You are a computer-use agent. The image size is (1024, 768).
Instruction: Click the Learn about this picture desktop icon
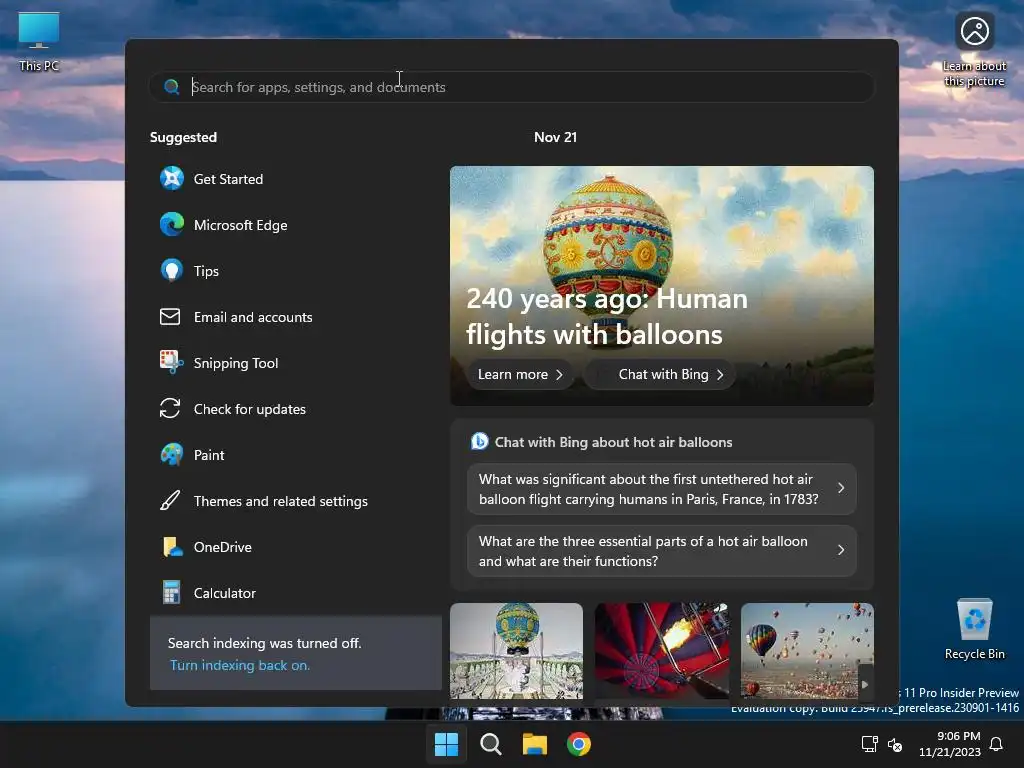click(x=974, y=50)
